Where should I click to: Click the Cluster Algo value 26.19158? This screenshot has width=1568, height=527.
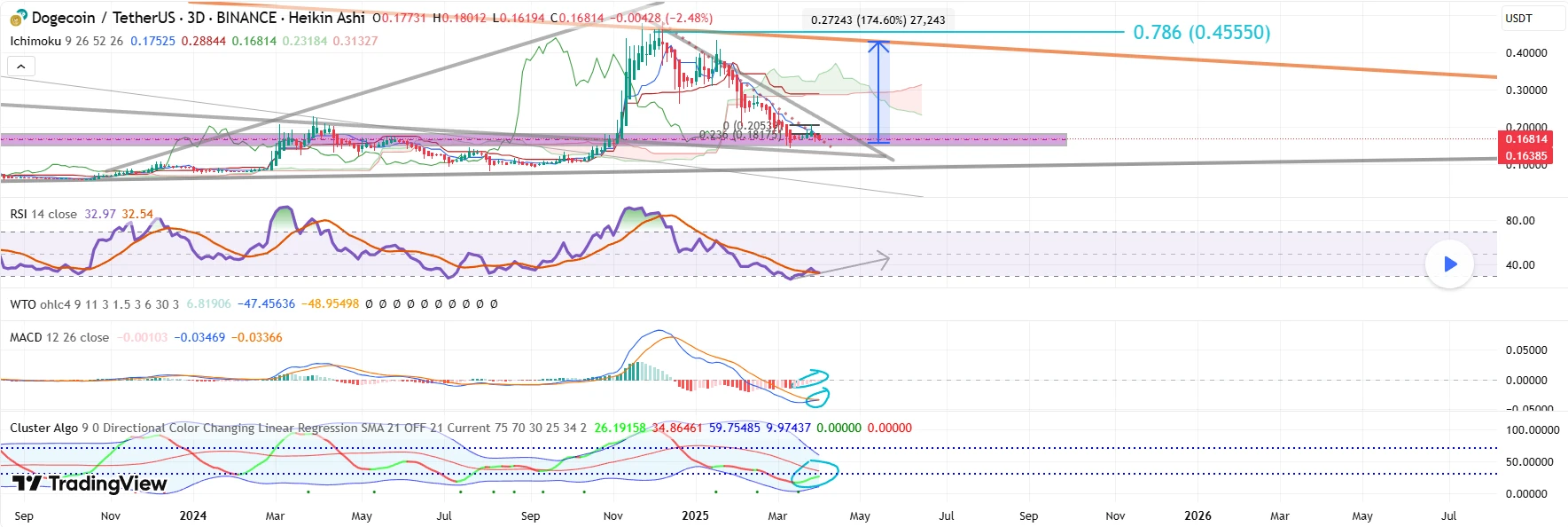pyautogui.click(x=620, y=428)
